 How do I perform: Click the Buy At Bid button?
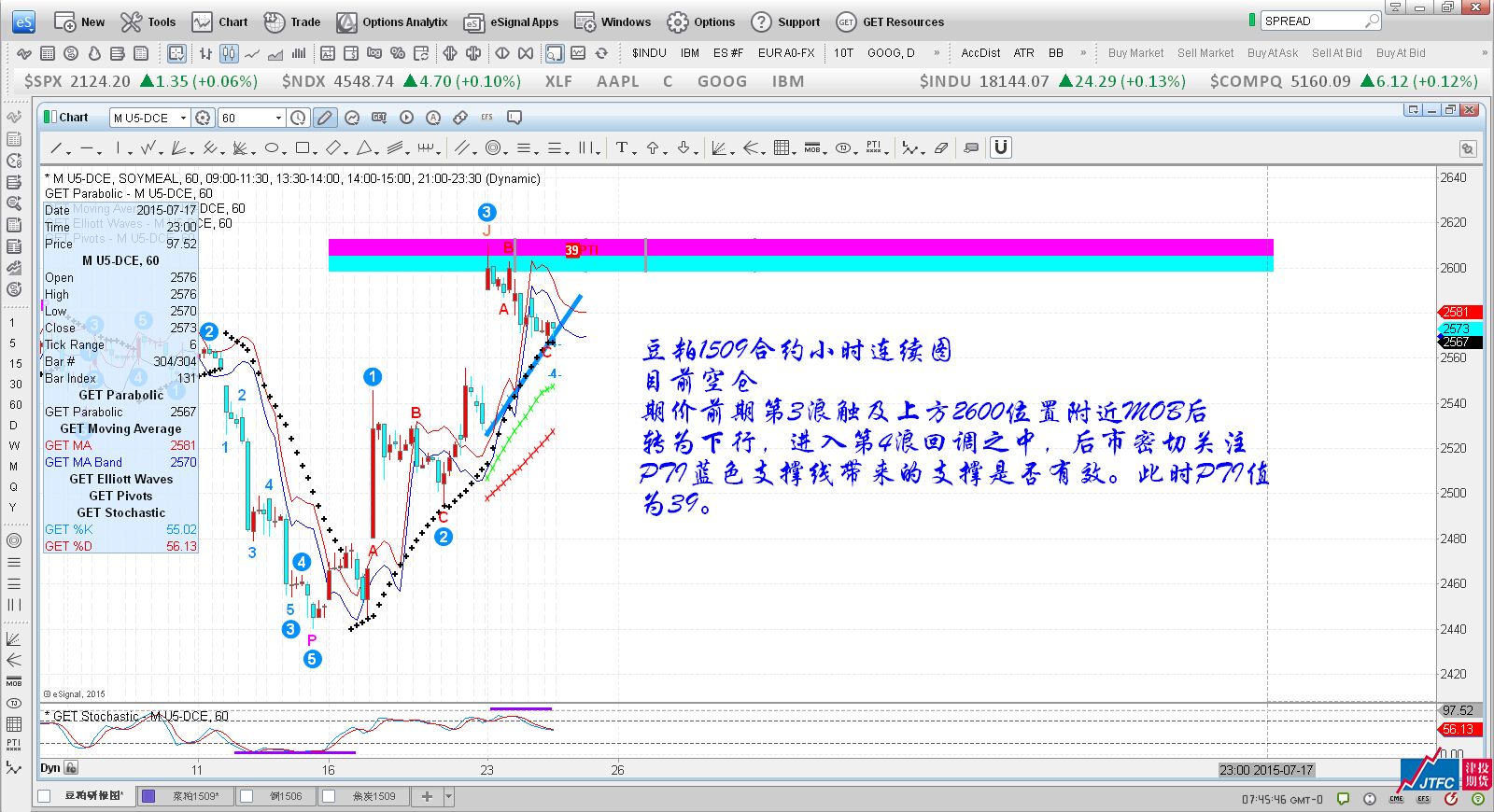[x=1401, y=53]
